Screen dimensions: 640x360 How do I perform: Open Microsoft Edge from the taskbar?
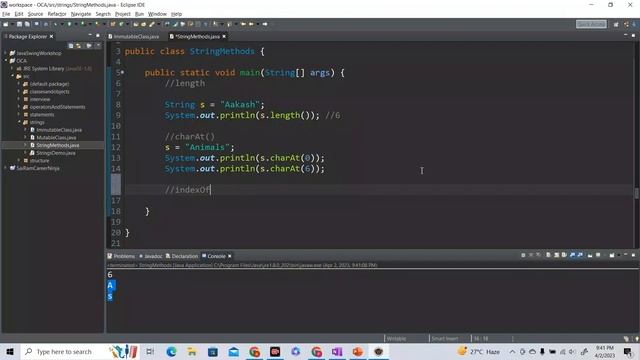tap(171, 351)
